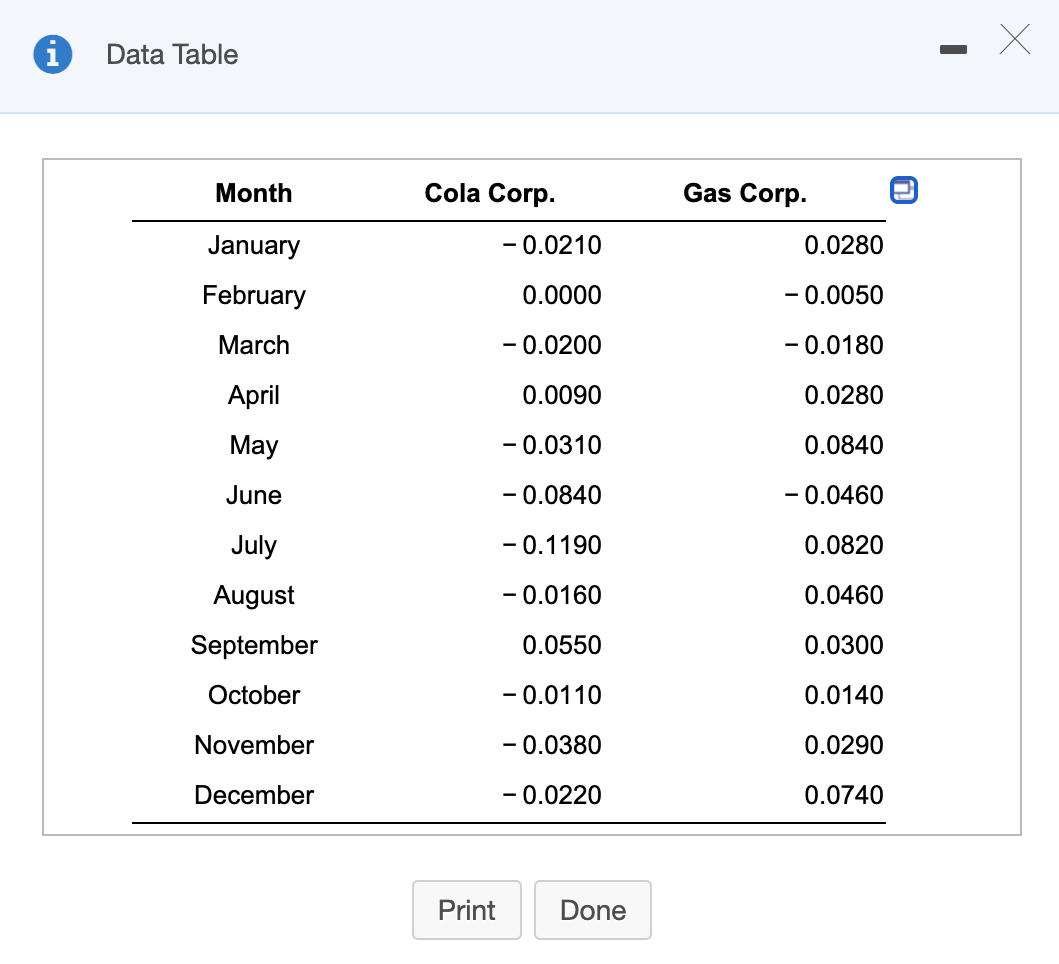Viewport: 1059px width, 964px height.
Task: Click the Print button
Action: tap(466, 910)
